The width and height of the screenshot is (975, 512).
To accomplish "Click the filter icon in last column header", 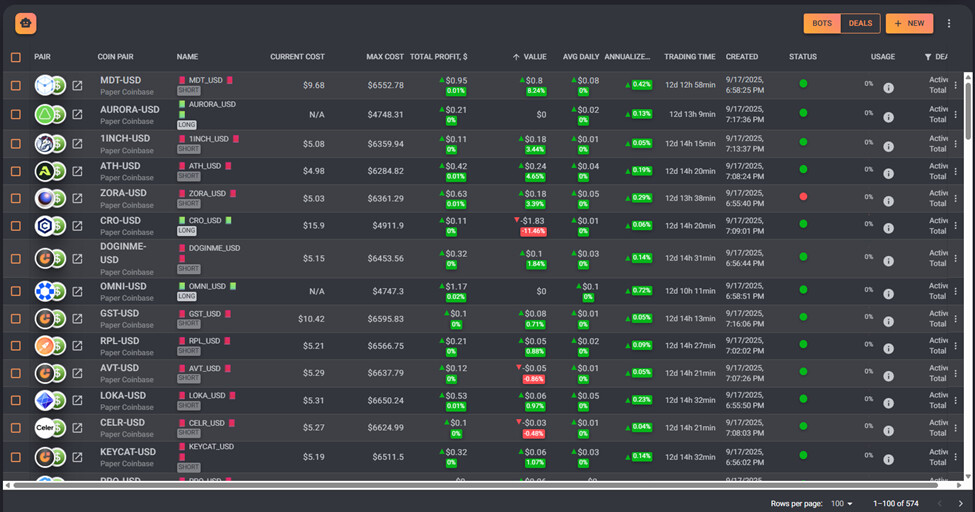I will pyautogui.click(x=928, y=57).
